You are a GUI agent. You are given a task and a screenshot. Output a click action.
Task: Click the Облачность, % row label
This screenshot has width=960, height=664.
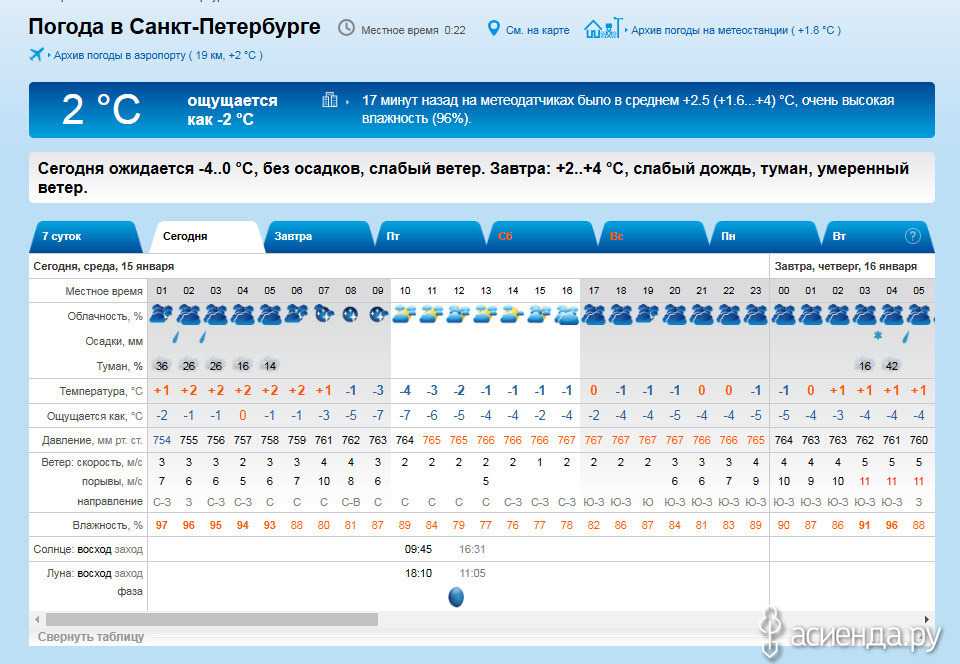105,316
